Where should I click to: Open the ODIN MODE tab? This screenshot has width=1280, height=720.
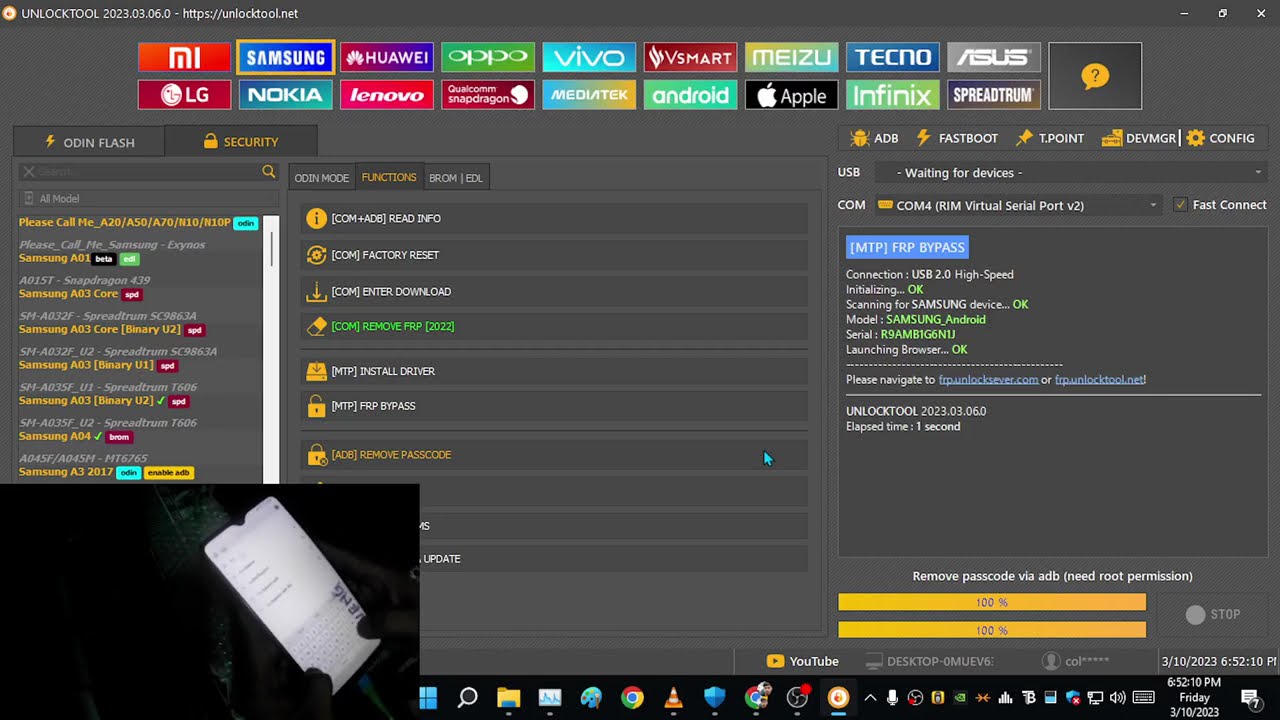(x=321, y=178)
